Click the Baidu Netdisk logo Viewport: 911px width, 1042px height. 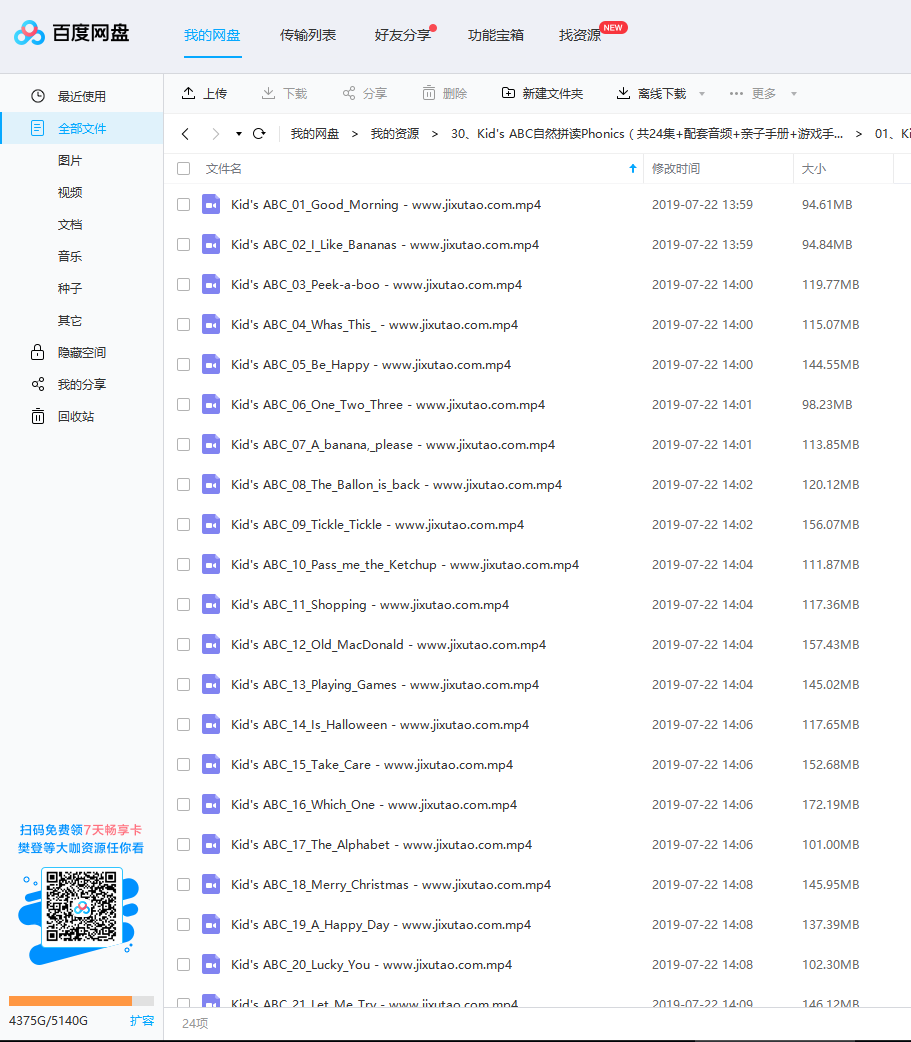71,33
